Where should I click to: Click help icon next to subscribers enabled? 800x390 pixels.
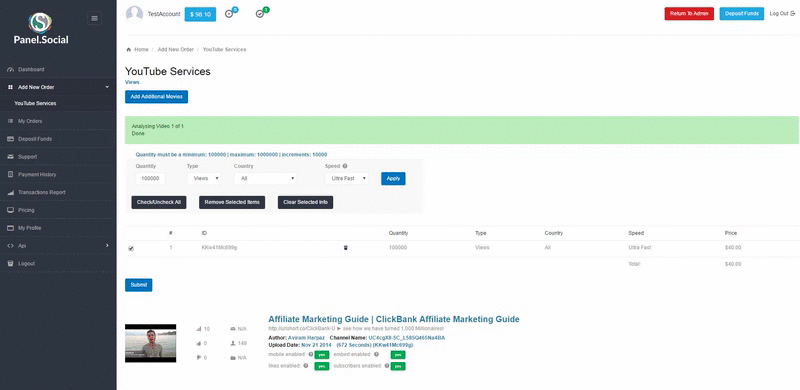coord(387,365)
